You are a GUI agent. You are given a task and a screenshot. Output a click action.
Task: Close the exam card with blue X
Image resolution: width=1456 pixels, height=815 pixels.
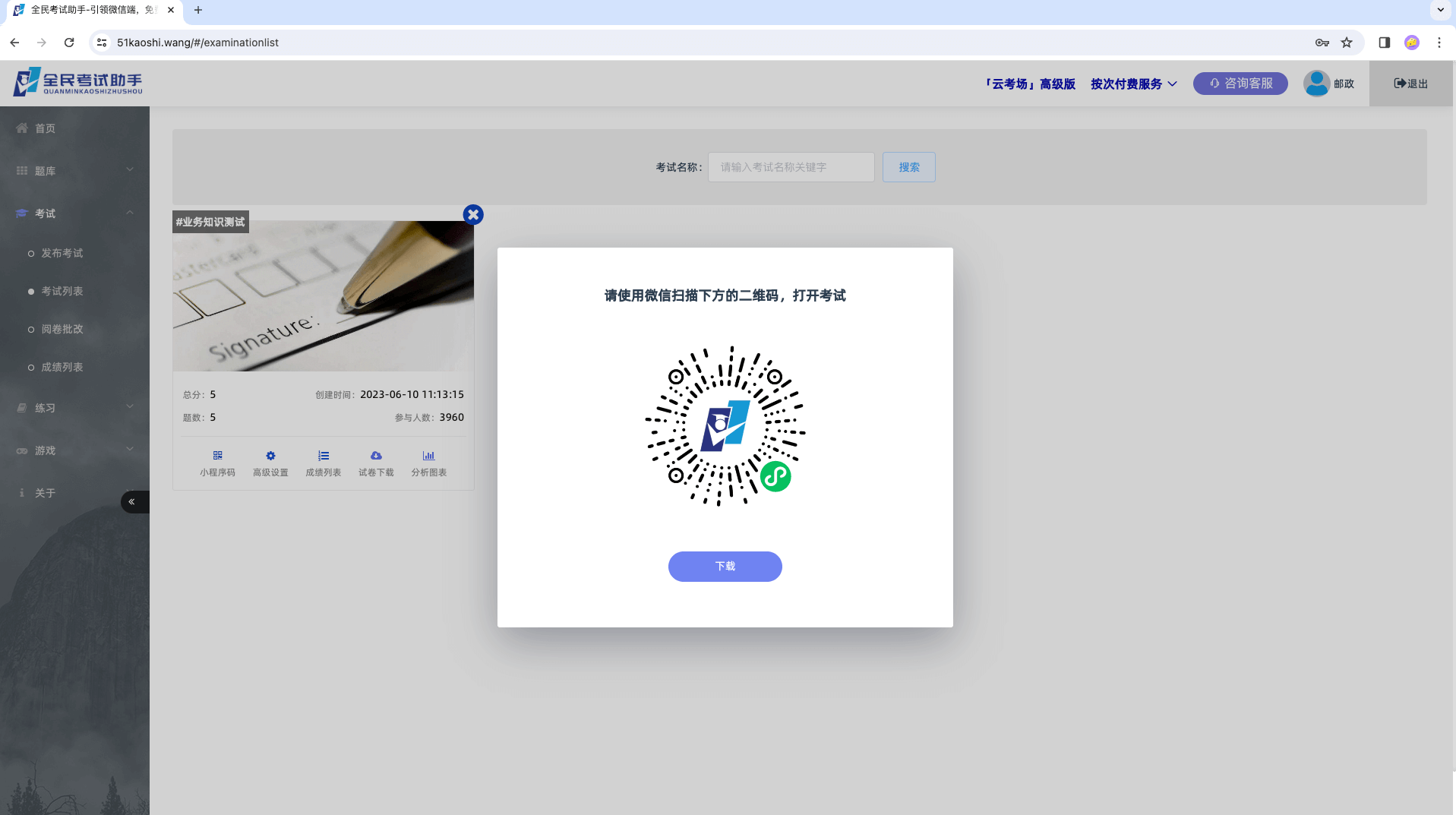(x=473, y=214)
